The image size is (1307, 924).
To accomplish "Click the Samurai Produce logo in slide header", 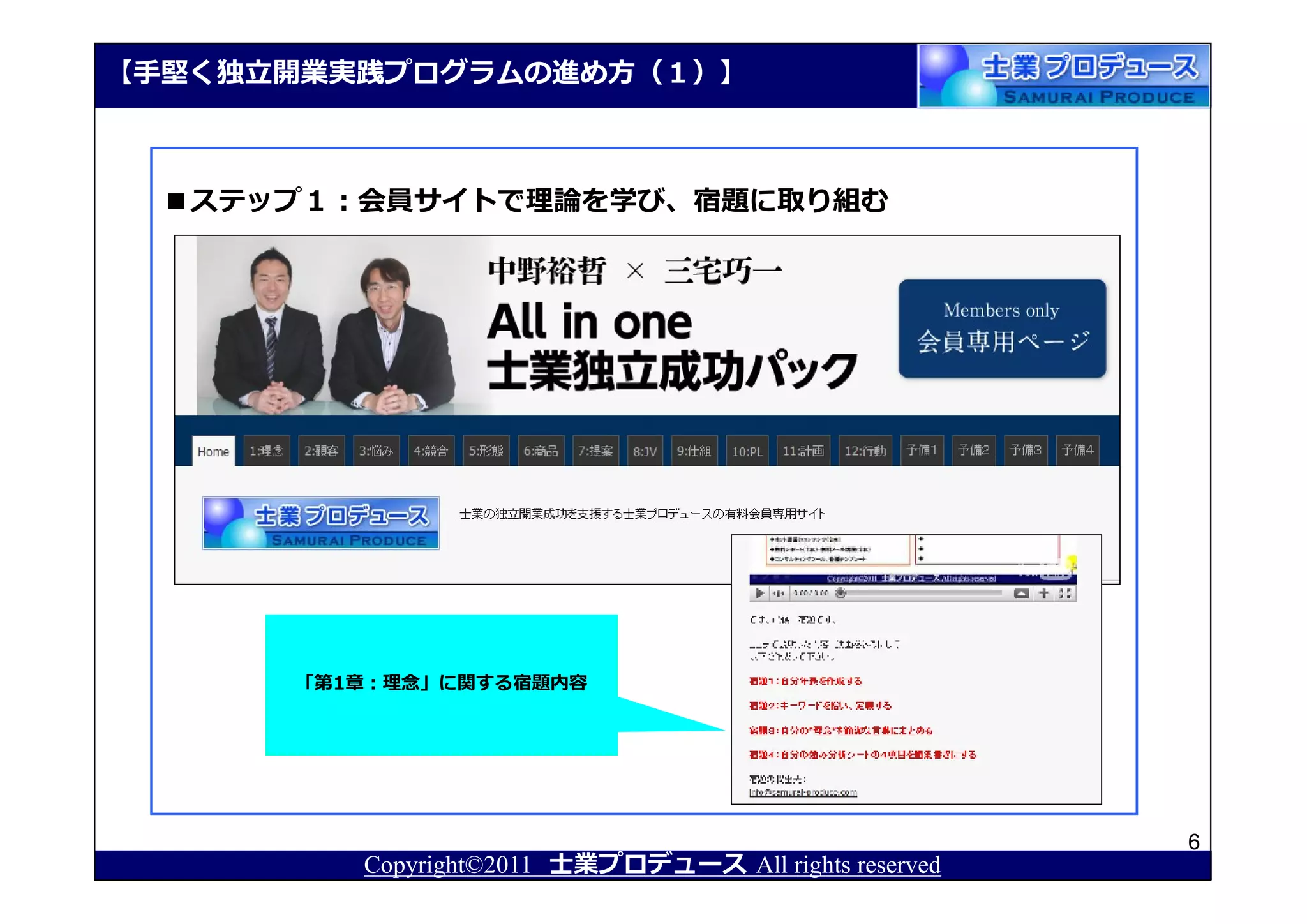I will [x=1063, y=76].
